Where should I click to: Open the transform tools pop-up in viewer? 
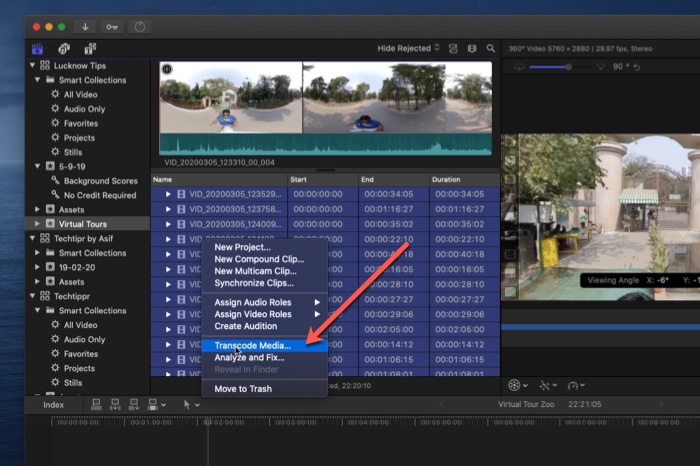(x=518, y=385)
